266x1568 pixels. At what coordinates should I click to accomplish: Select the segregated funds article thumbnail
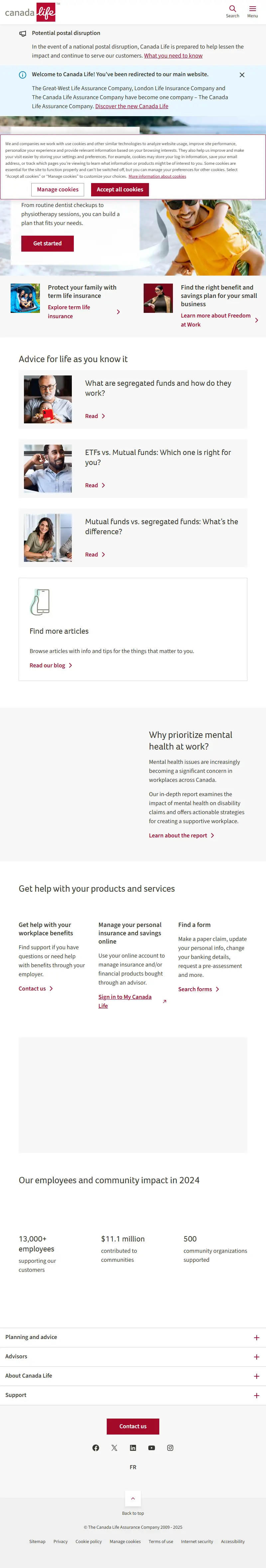[x=48, y=399]
